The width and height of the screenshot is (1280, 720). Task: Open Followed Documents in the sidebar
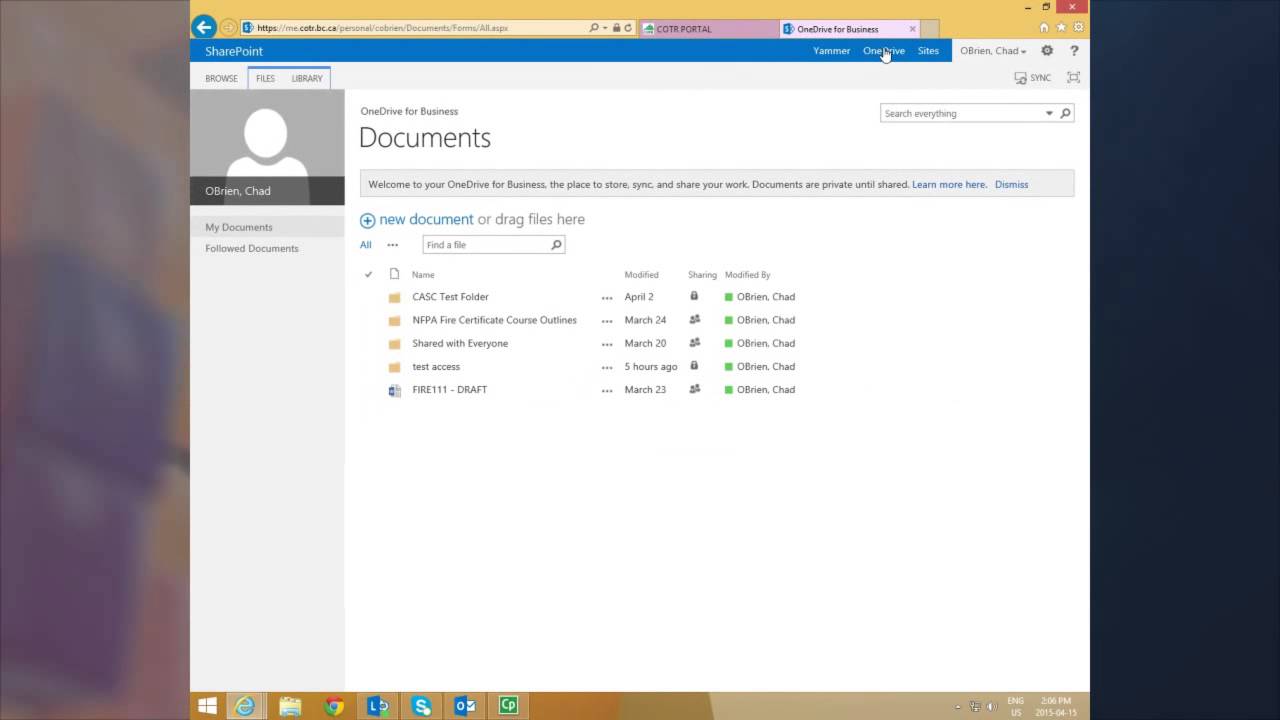[x=252, y=249]
